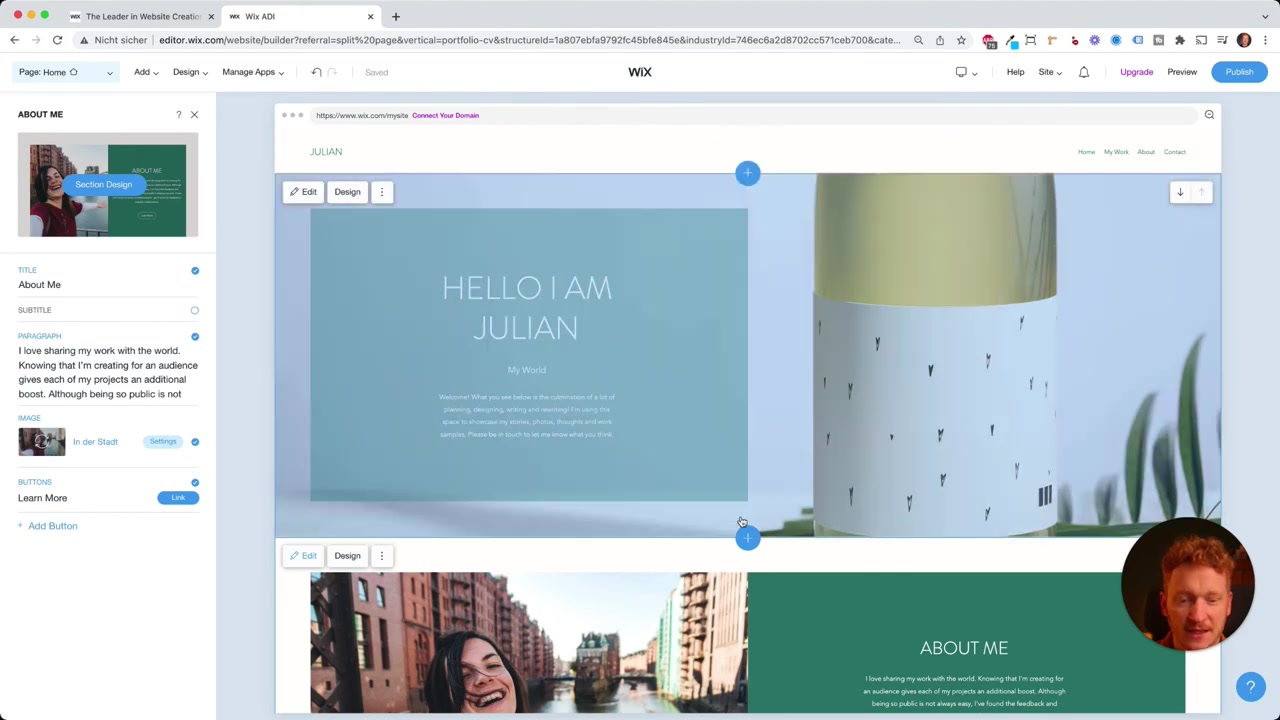Expand the Design menu in top bar

(x=190, y=72)
